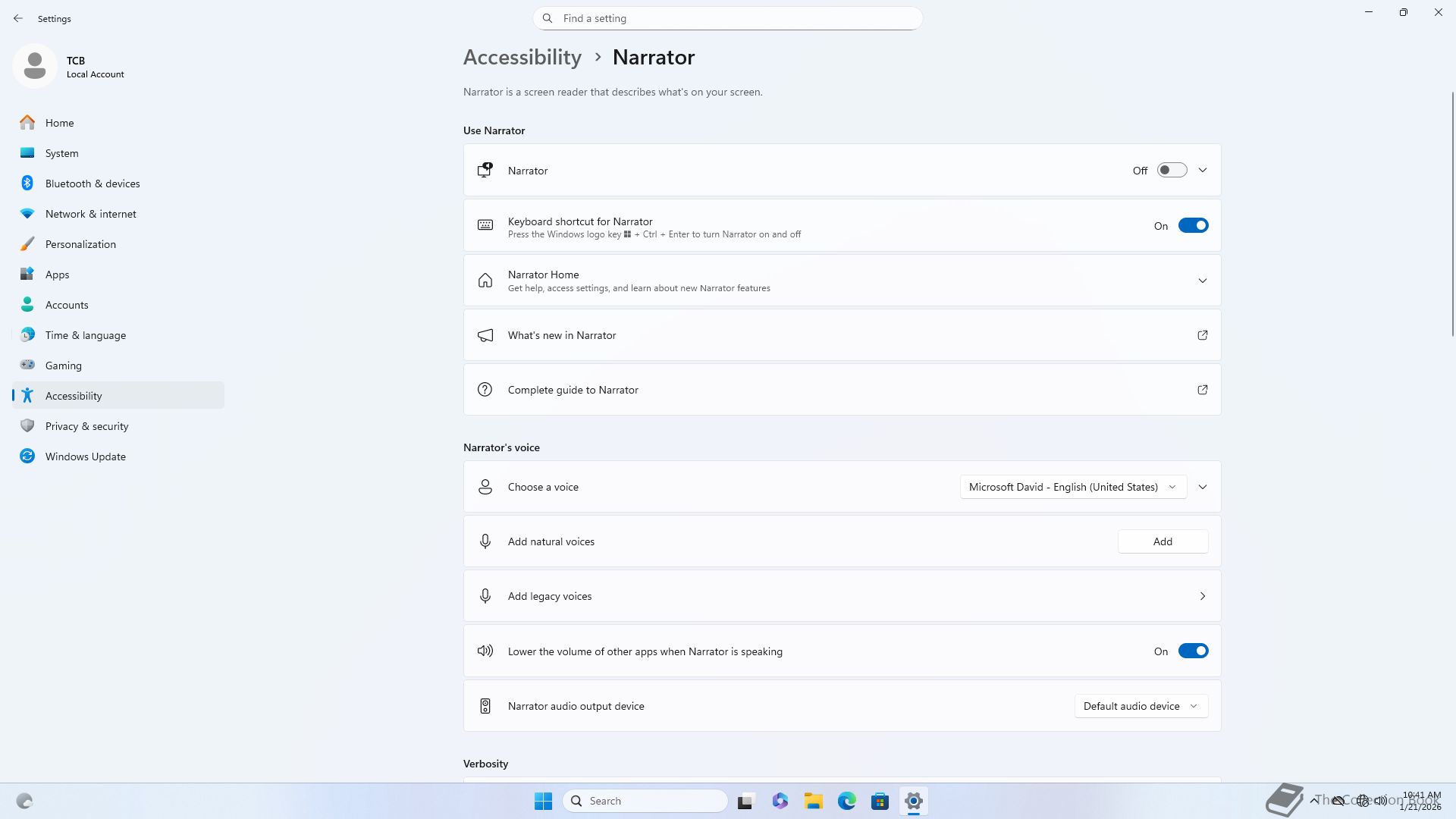Screen dimensions: 1456x819
Task: Disable Keyboard shortcut for Narrator toggle
Action: (1192, 226)
